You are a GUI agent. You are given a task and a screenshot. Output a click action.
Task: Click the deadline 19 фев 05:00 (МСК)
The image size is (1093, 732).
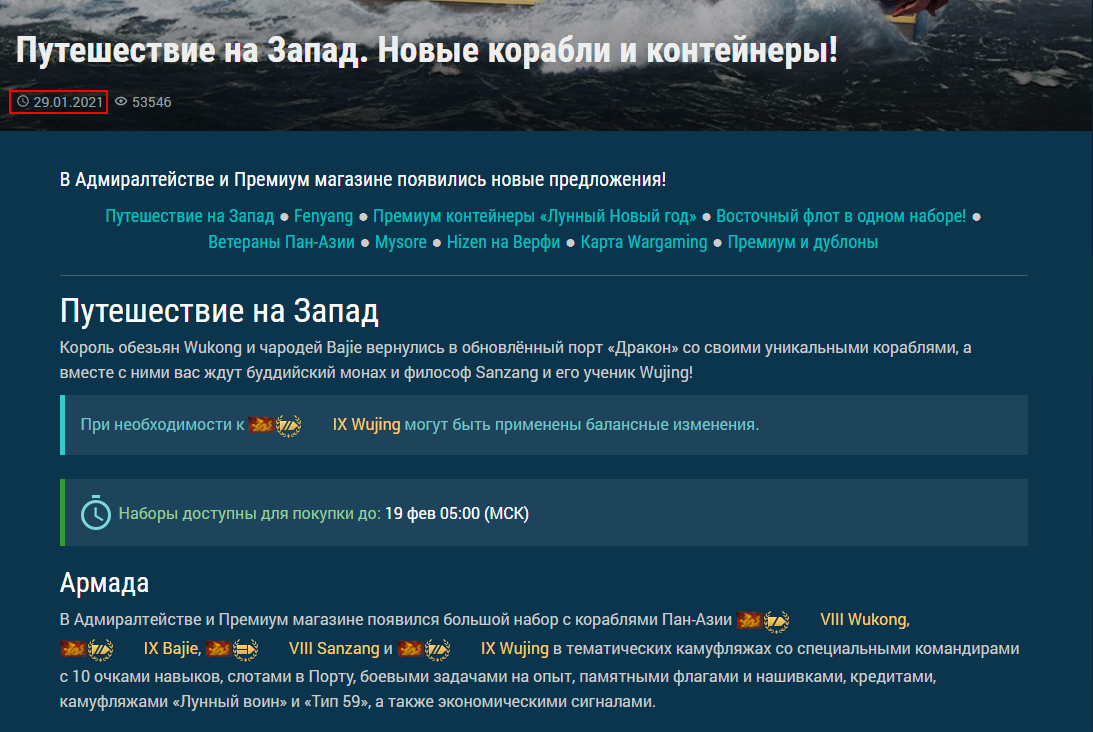[457, 513]
